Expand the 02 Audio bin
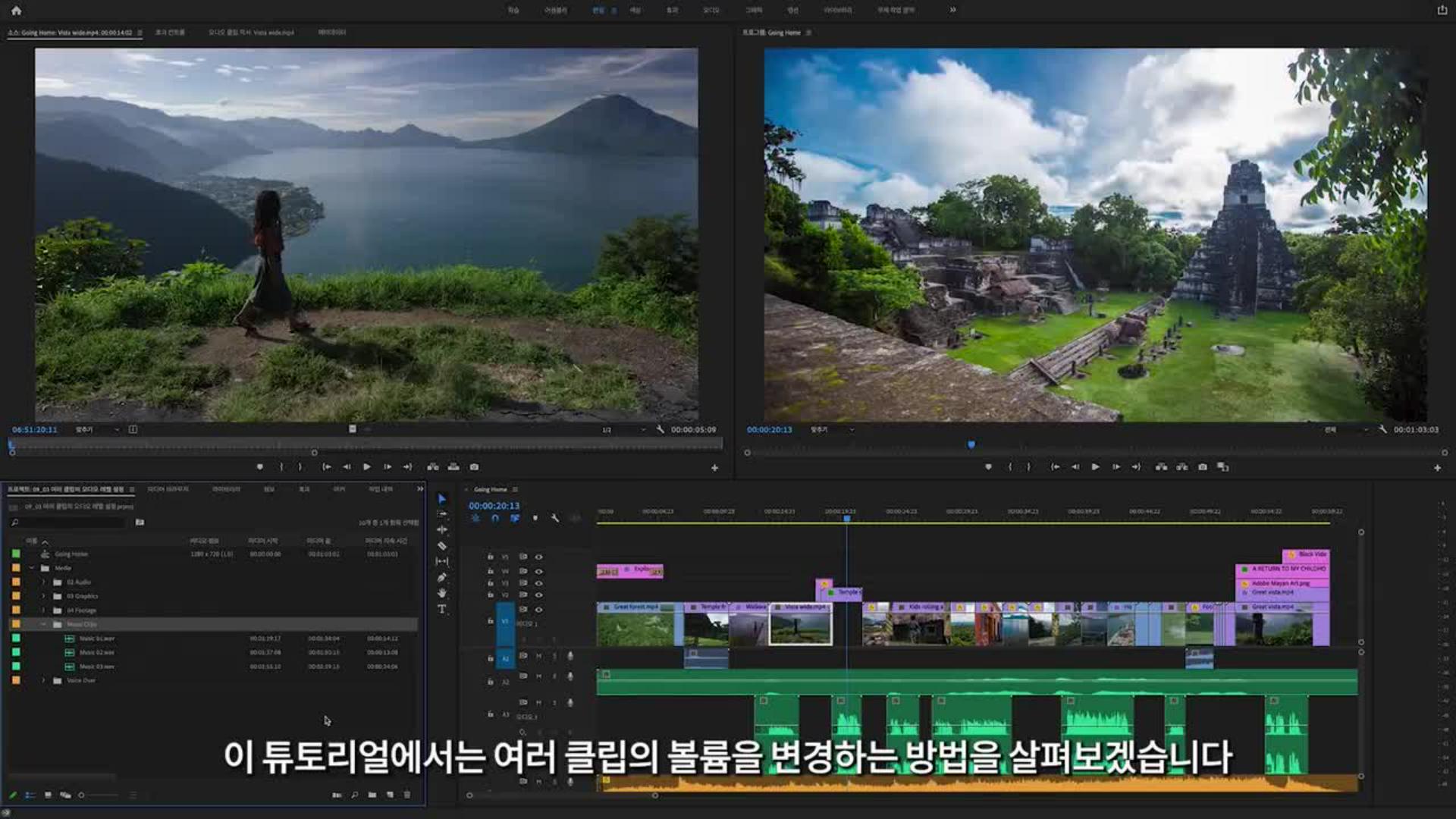 click(x=43, y=582)
